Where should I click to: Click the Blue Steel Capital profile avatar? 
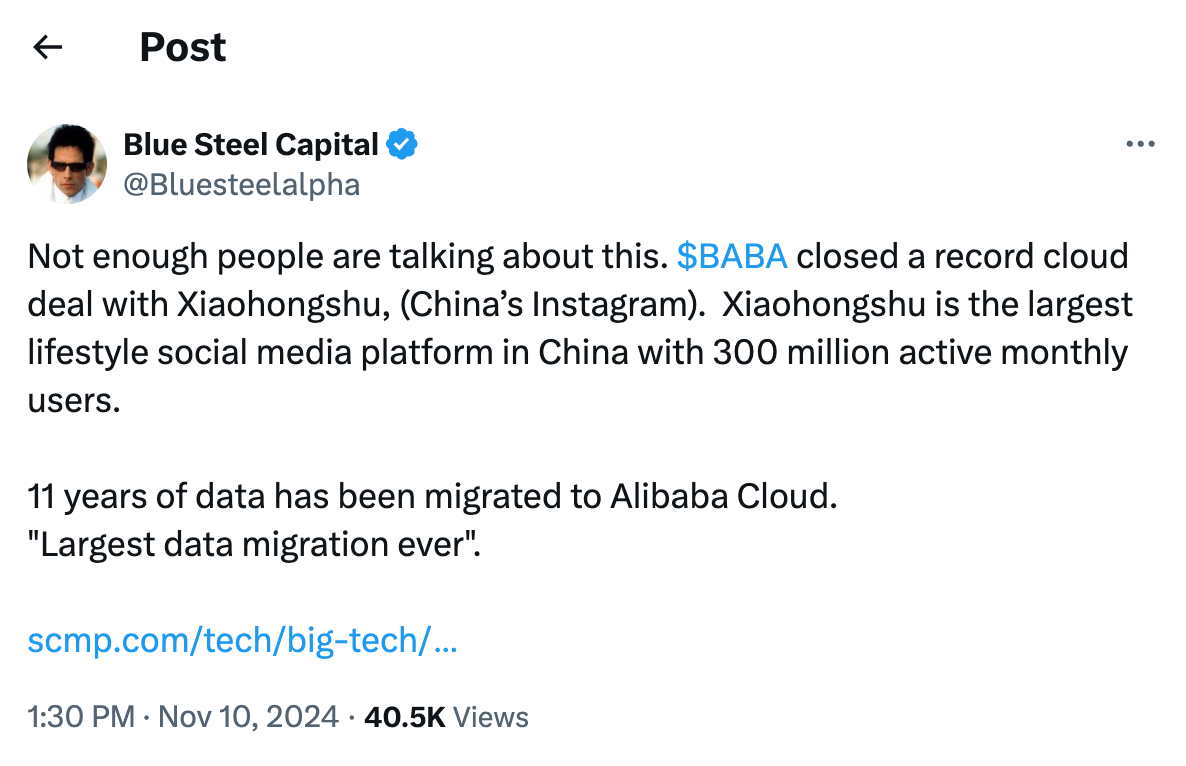click(67, 164)
